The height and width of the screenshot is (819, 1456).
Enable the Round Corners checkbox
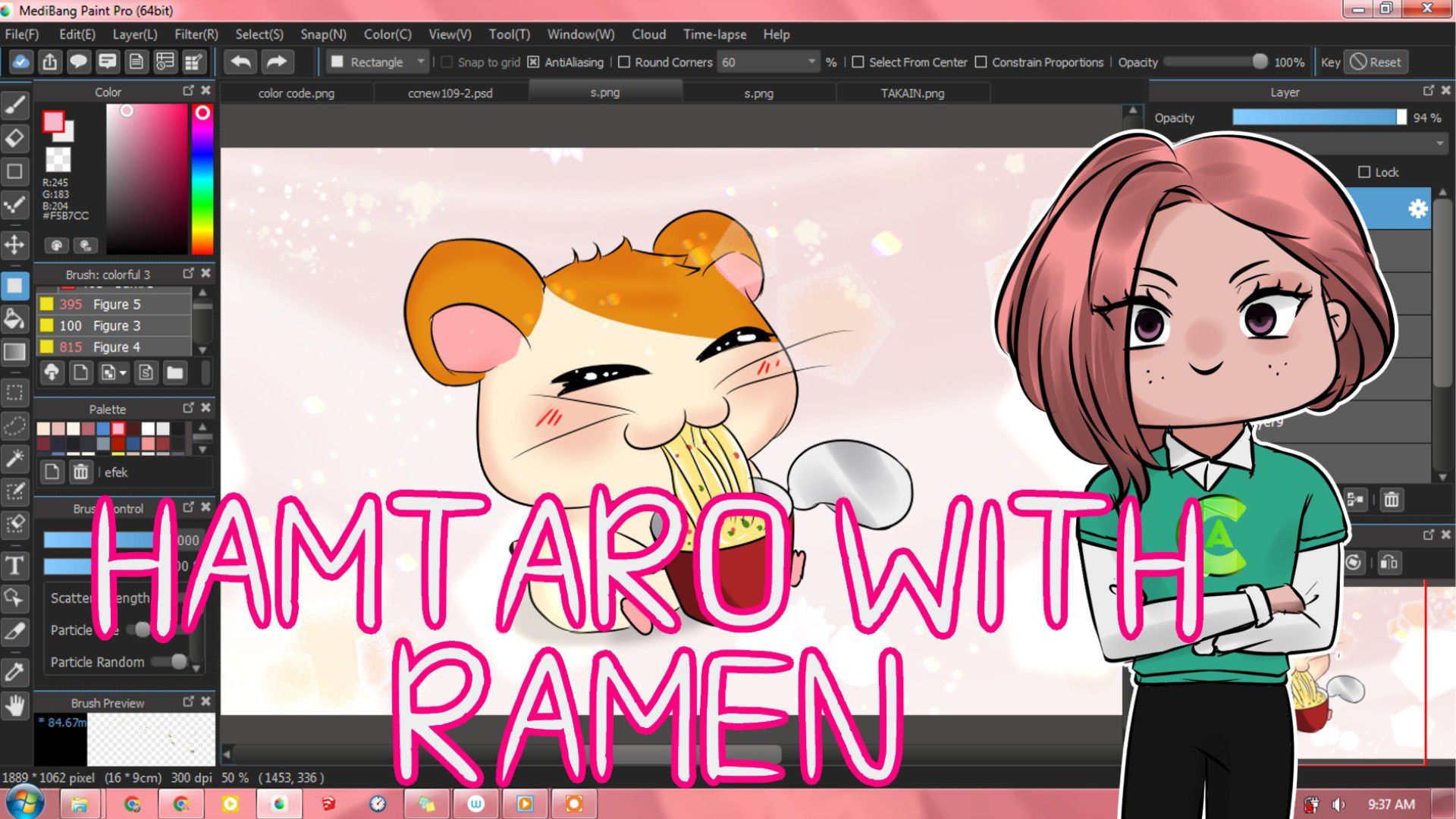click(x=624, y=62)
